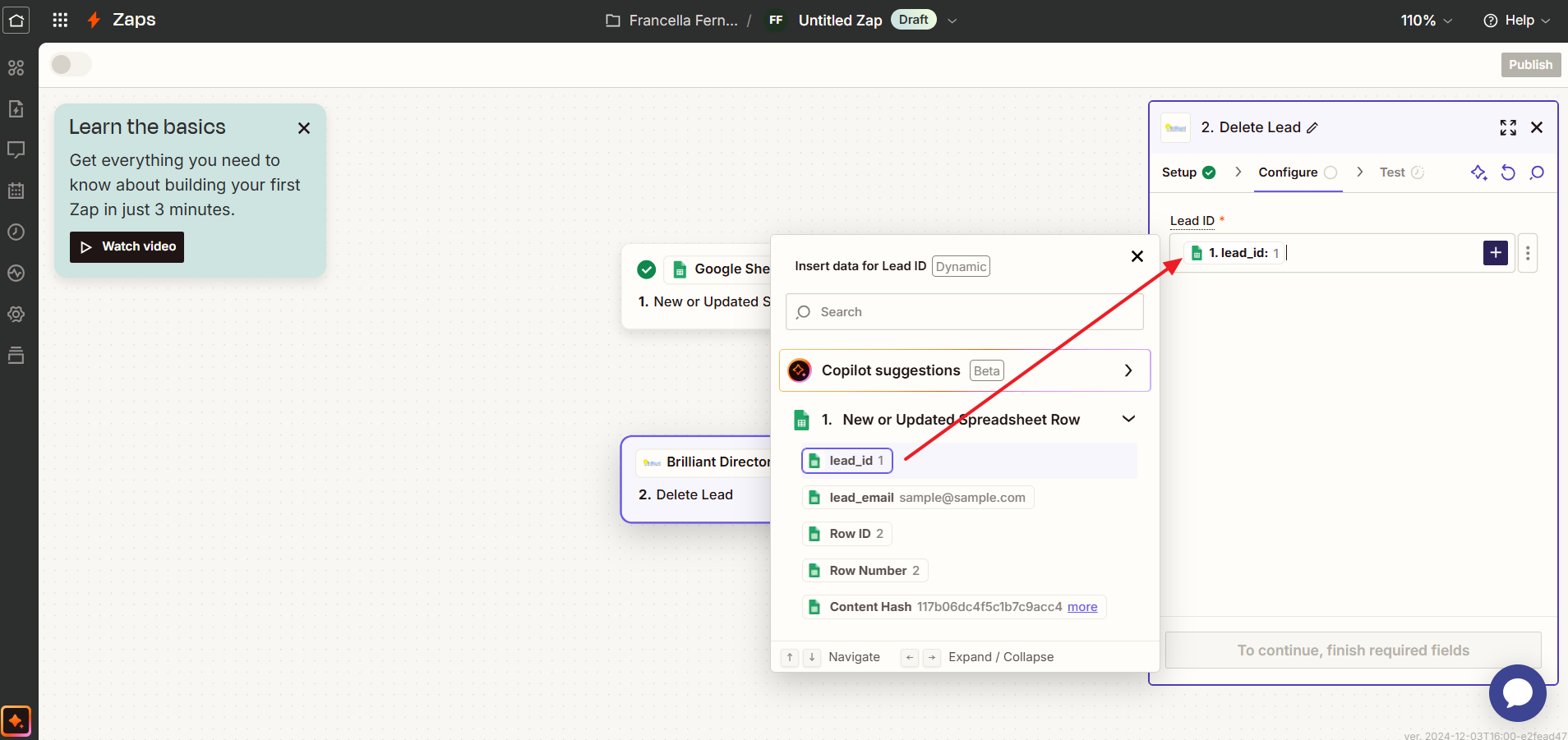Image resolution: width=1568 pixels, height=740 pixels.
Task: Open the chat support bubble
Action: [x=1518, y=693]
